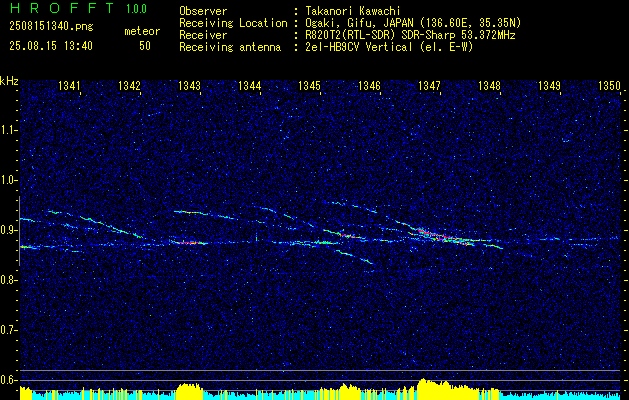Click the 0.7 kHz axis label

[x=8, y=330]
